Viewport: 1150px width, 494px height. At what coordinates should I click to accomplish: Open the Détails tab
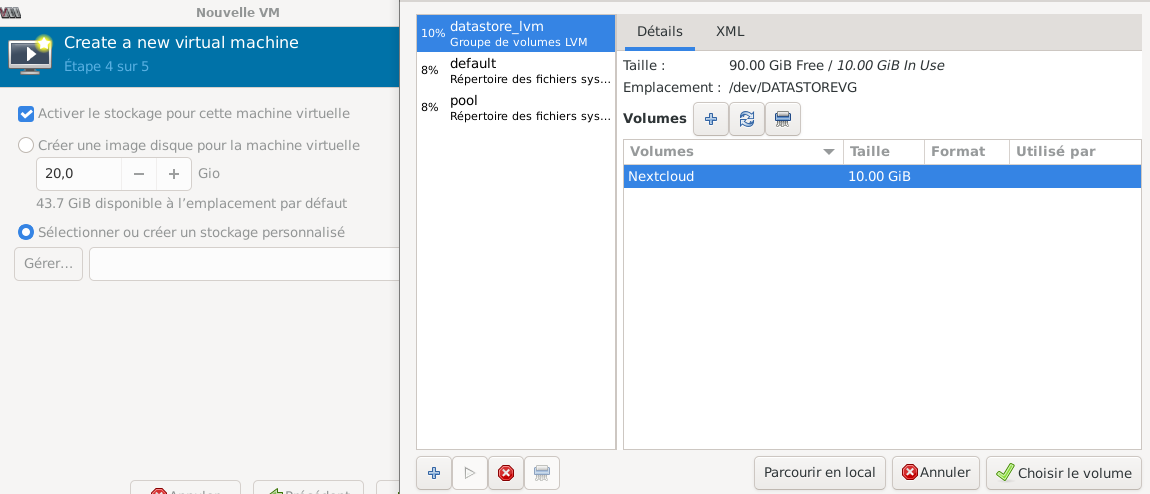coord(660,32)
